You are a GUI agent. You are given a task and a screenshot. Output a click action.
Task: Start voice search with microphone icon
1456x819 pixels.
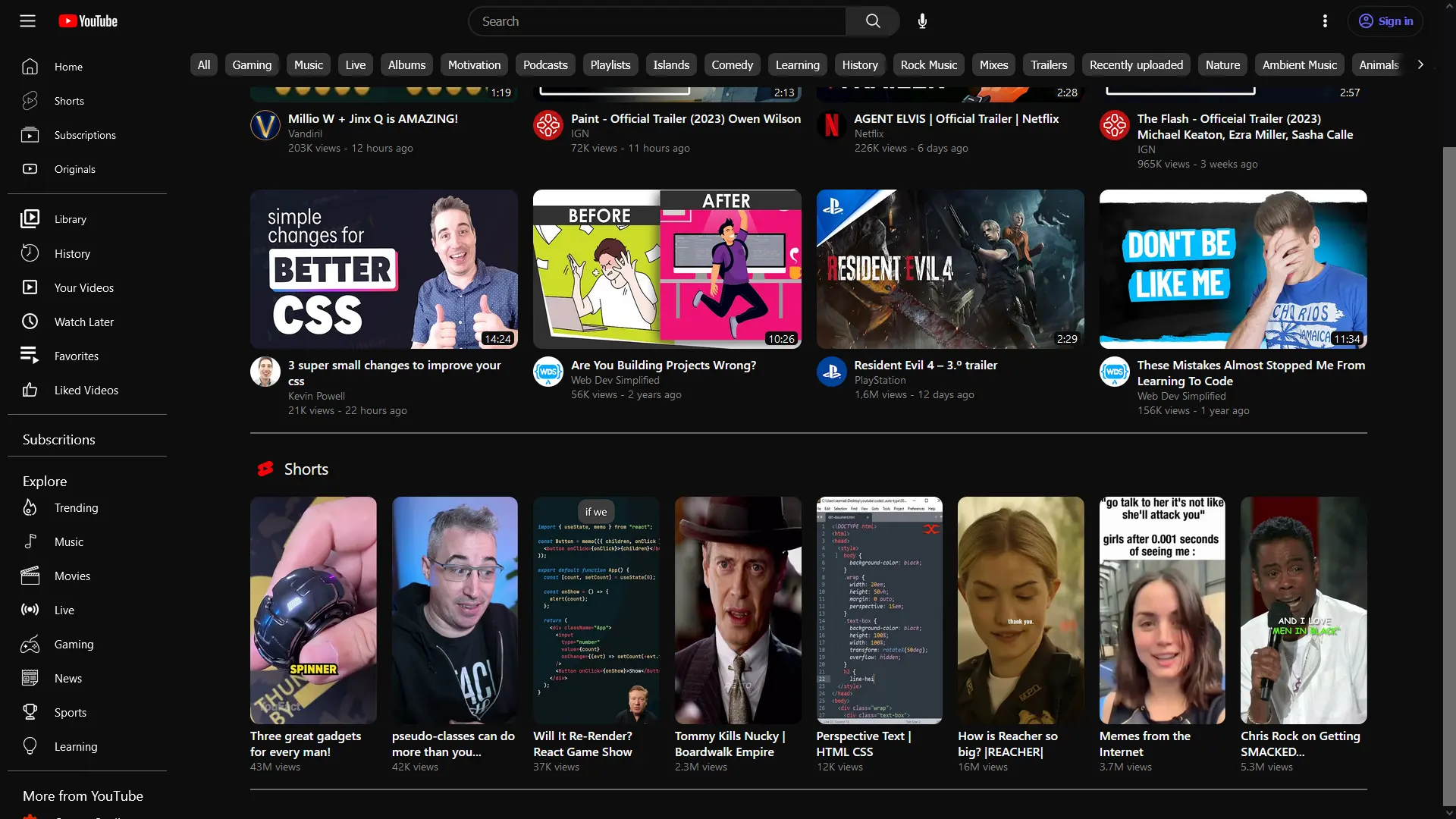pos(922,21)
